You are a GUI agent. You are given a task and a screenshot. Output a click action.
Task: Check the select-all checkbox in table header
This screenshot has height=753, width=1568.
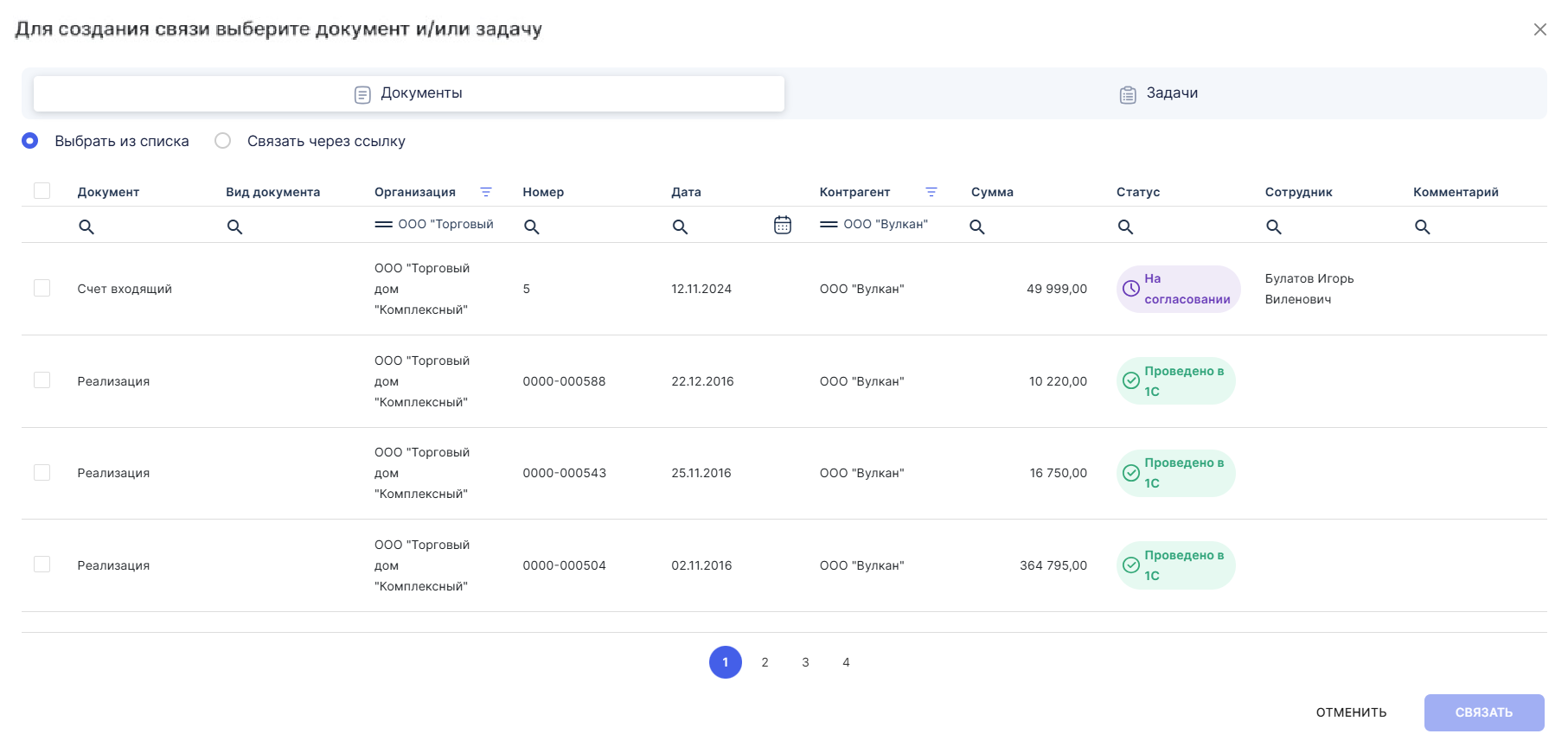point(42,191)
